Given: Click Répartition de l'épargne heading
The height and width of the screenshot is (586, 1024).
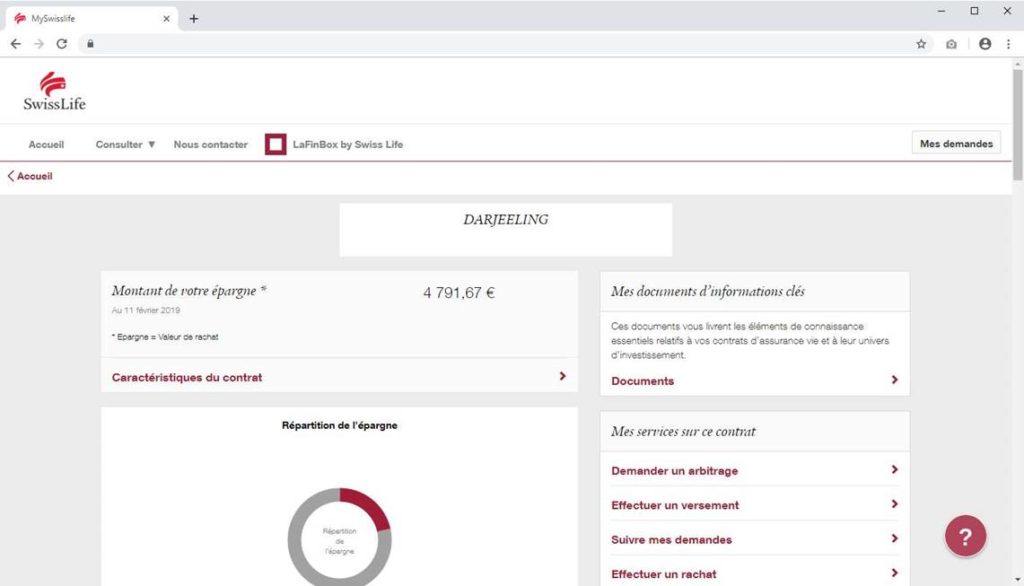Looking at the screenshot, I should (340, 425).
